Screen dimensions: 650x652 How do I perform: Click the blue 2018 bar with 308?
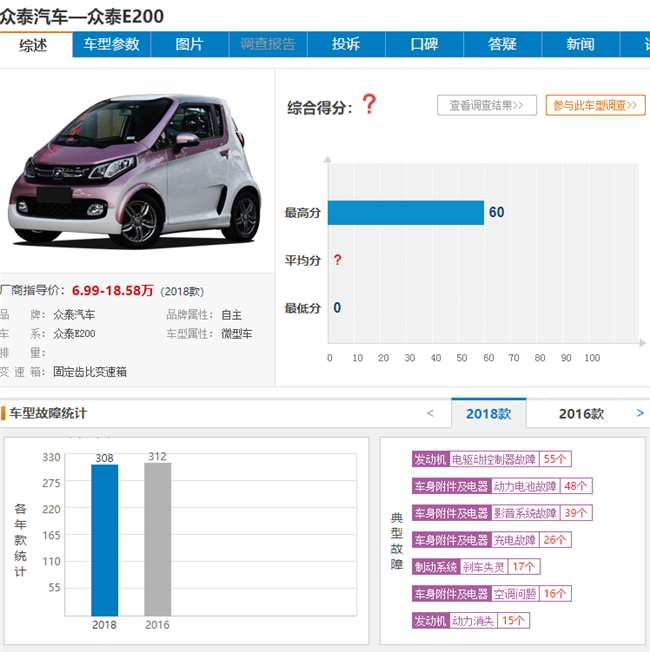104,540
